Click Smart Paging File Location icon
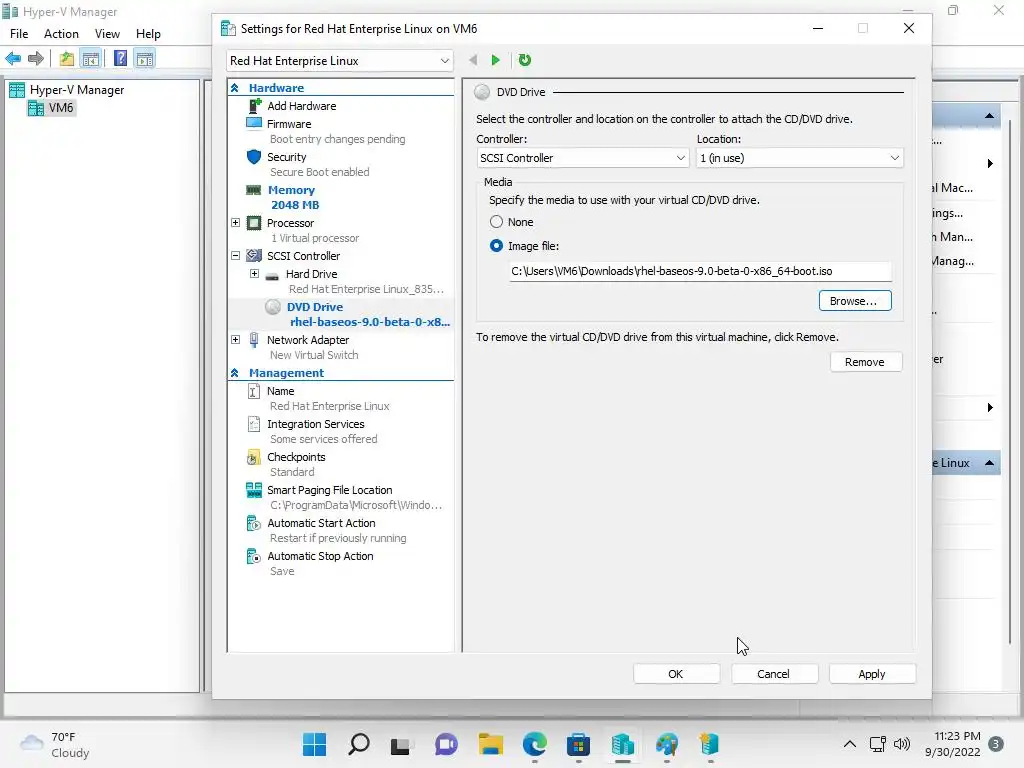 (x=254, y=490)
